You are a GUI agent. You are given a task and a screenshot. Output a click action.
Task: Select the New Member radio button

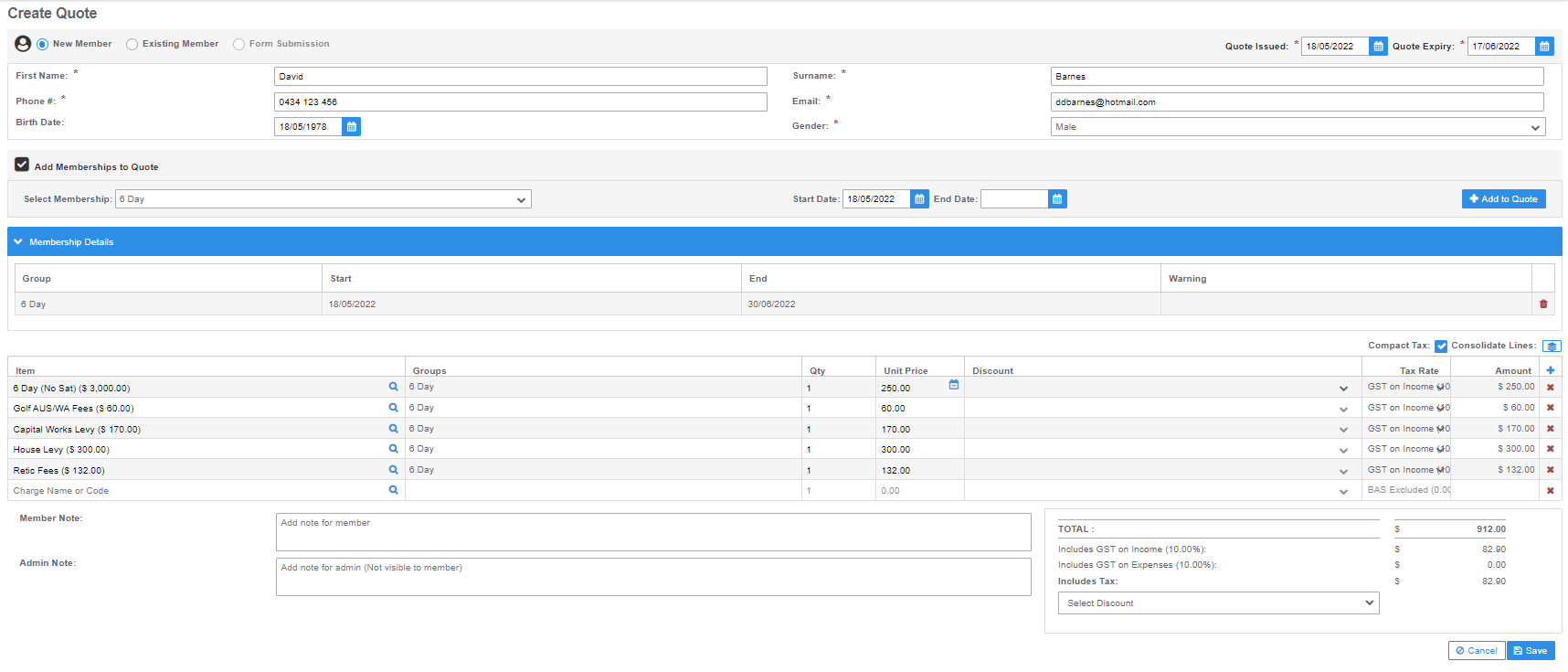tap(42, 44)
